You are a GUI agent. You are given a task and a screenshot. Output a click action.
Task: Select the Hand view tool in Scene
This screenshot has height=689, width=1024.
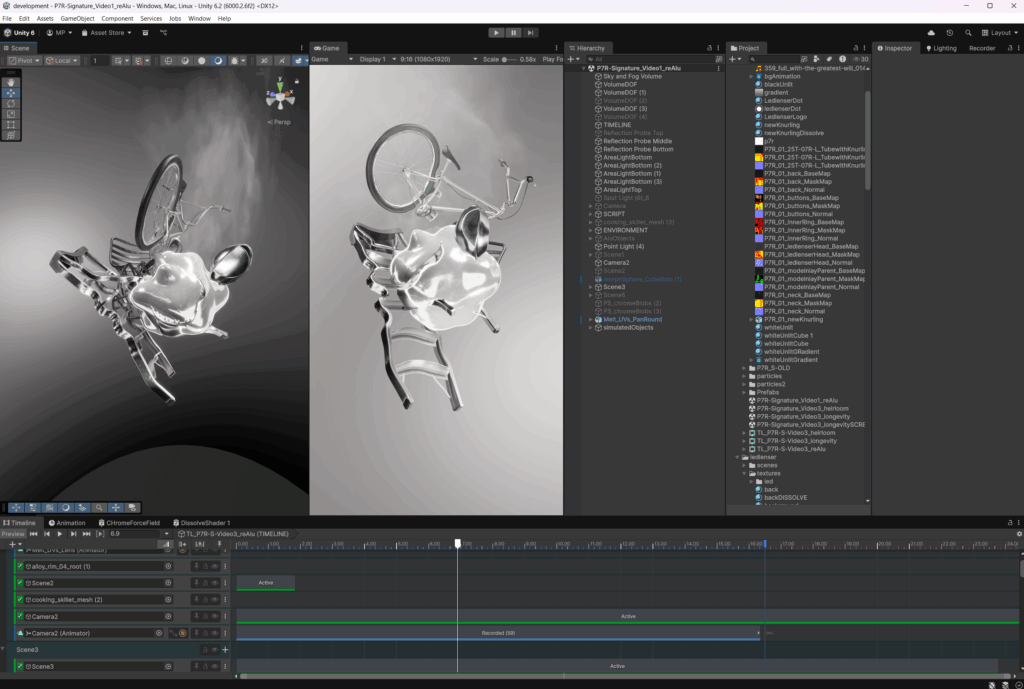(11, 81)
